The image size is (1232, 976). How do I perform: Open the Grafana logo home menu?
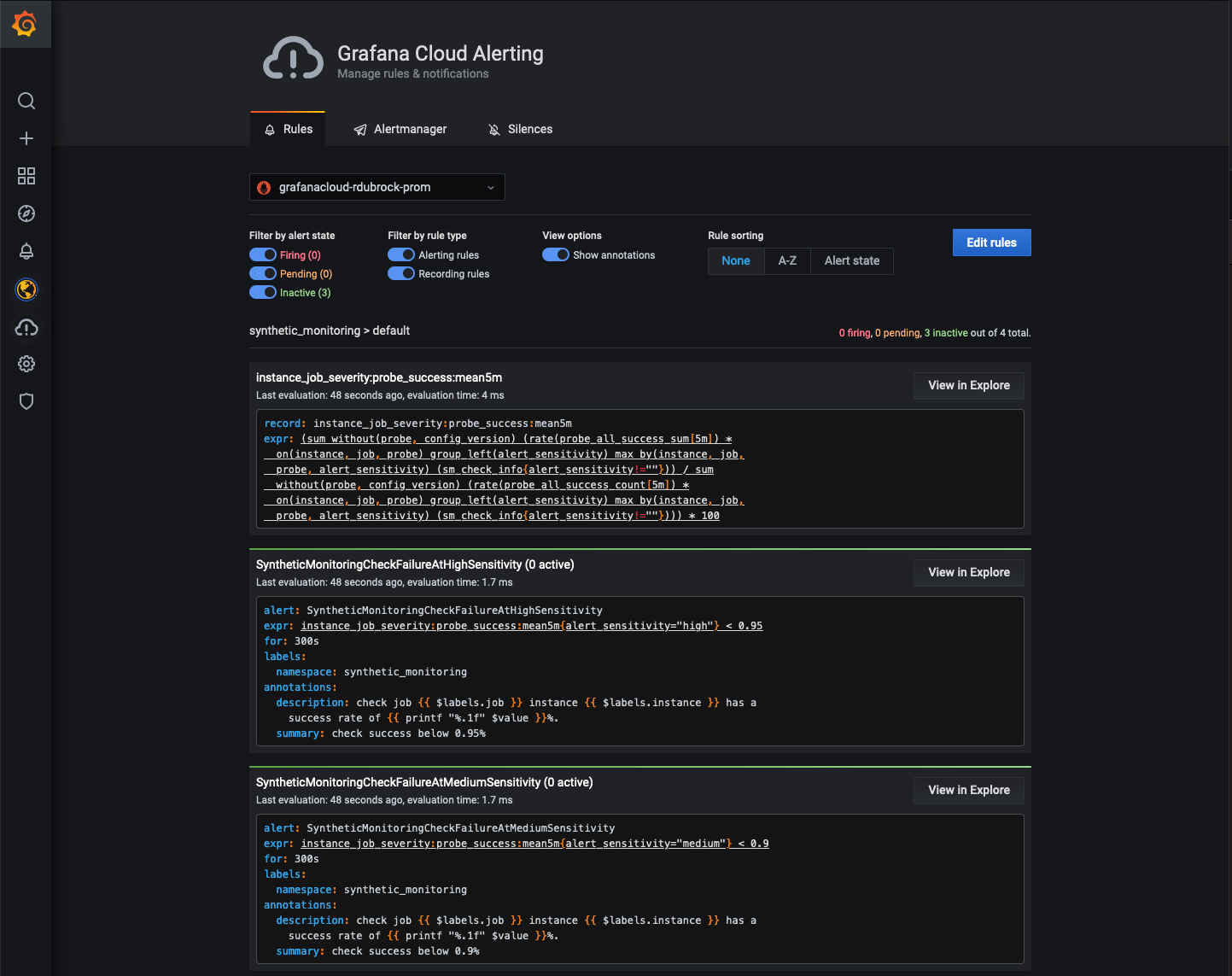[x=25, y=24]
